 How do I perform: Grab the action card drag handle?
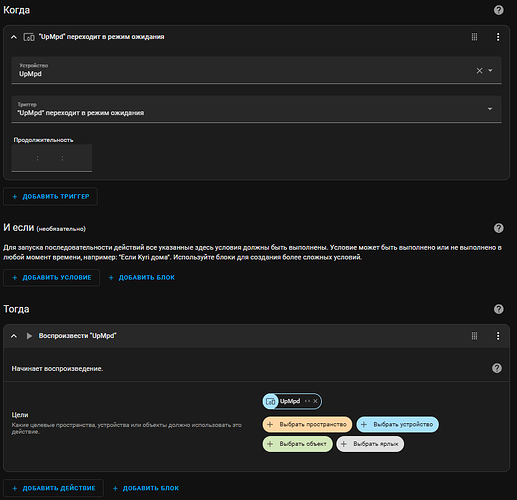pos(474,336)
